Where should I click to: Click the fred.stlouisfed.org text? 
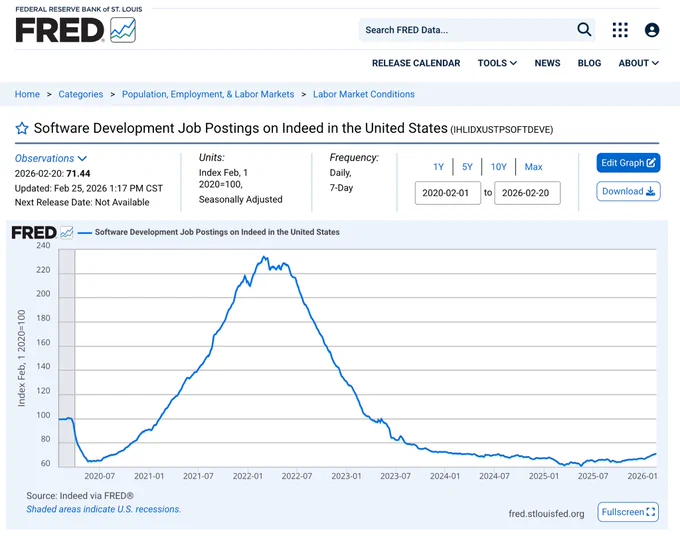546,514
